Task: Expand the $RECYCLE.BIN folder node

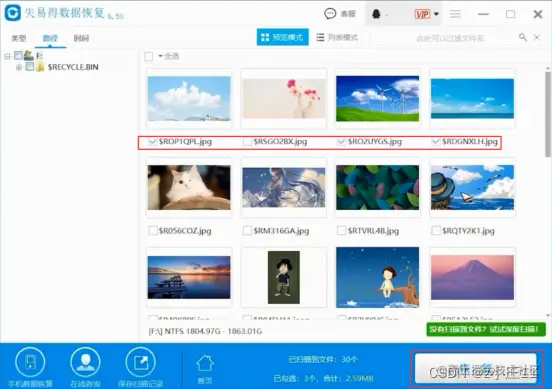Action: coord(19,67)
